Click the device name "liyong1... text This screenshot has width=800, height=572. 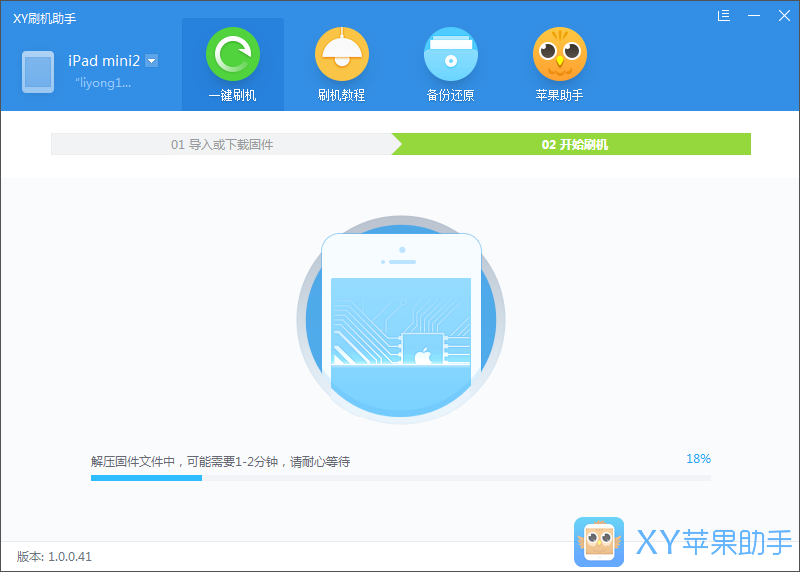click(103, 83)
